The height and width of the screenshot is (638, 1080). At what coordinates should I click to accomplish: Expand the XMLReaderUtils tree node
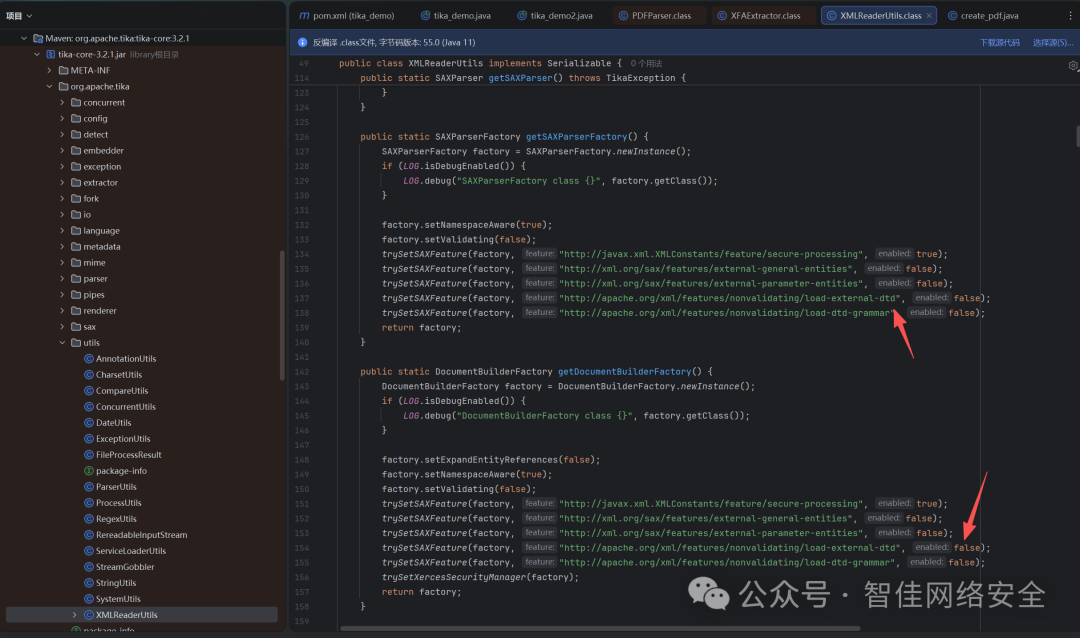click(x=74, y=615)
